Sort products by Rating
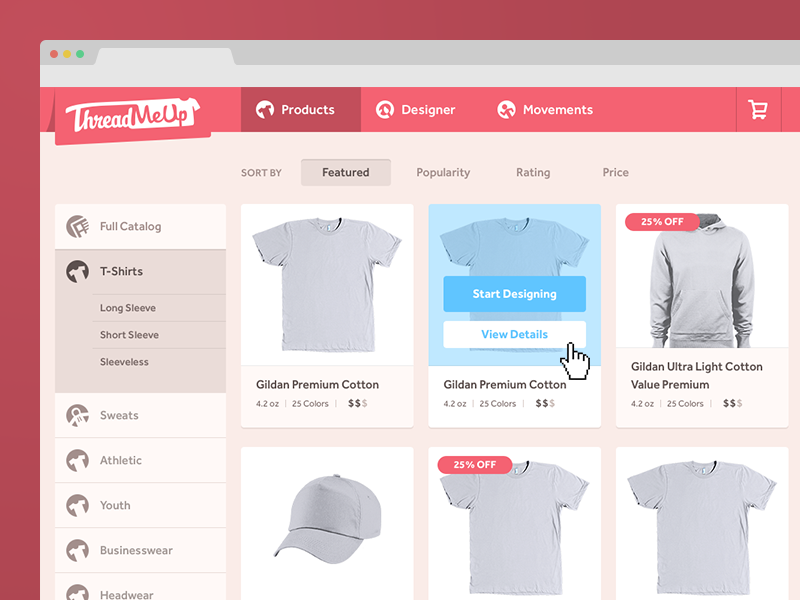The width and height of the screenshot is (800, 600). coord(533,172)
